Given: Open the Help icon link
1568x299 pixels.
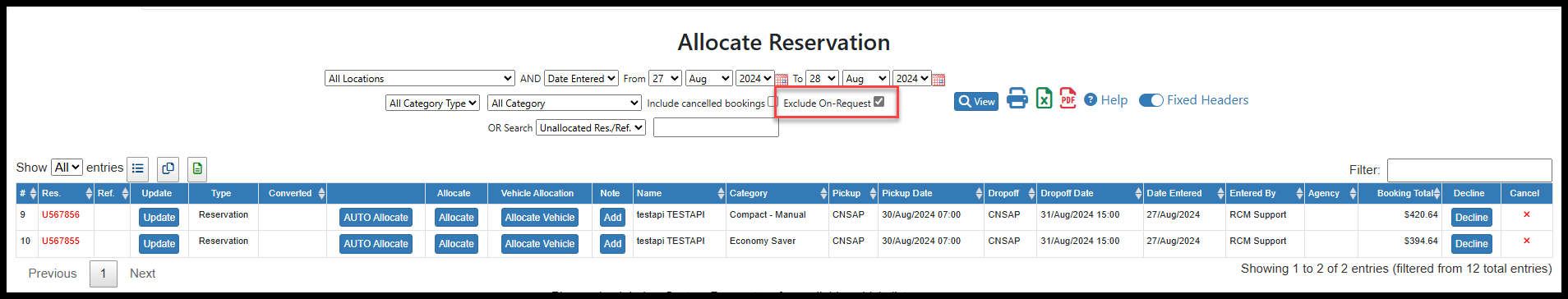Looking at the screenshot, I should tap(1091, 99).
